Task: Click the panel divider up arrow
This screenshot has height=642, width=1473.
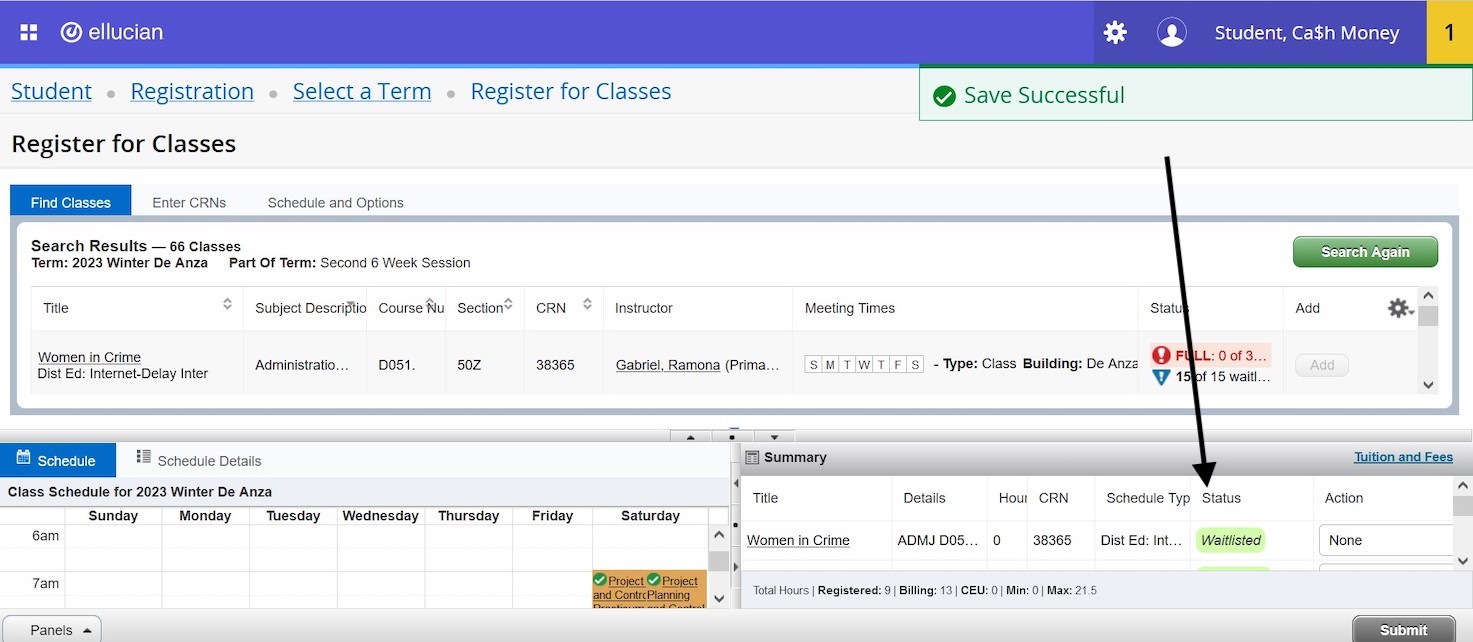Action: tap(690, 437)
